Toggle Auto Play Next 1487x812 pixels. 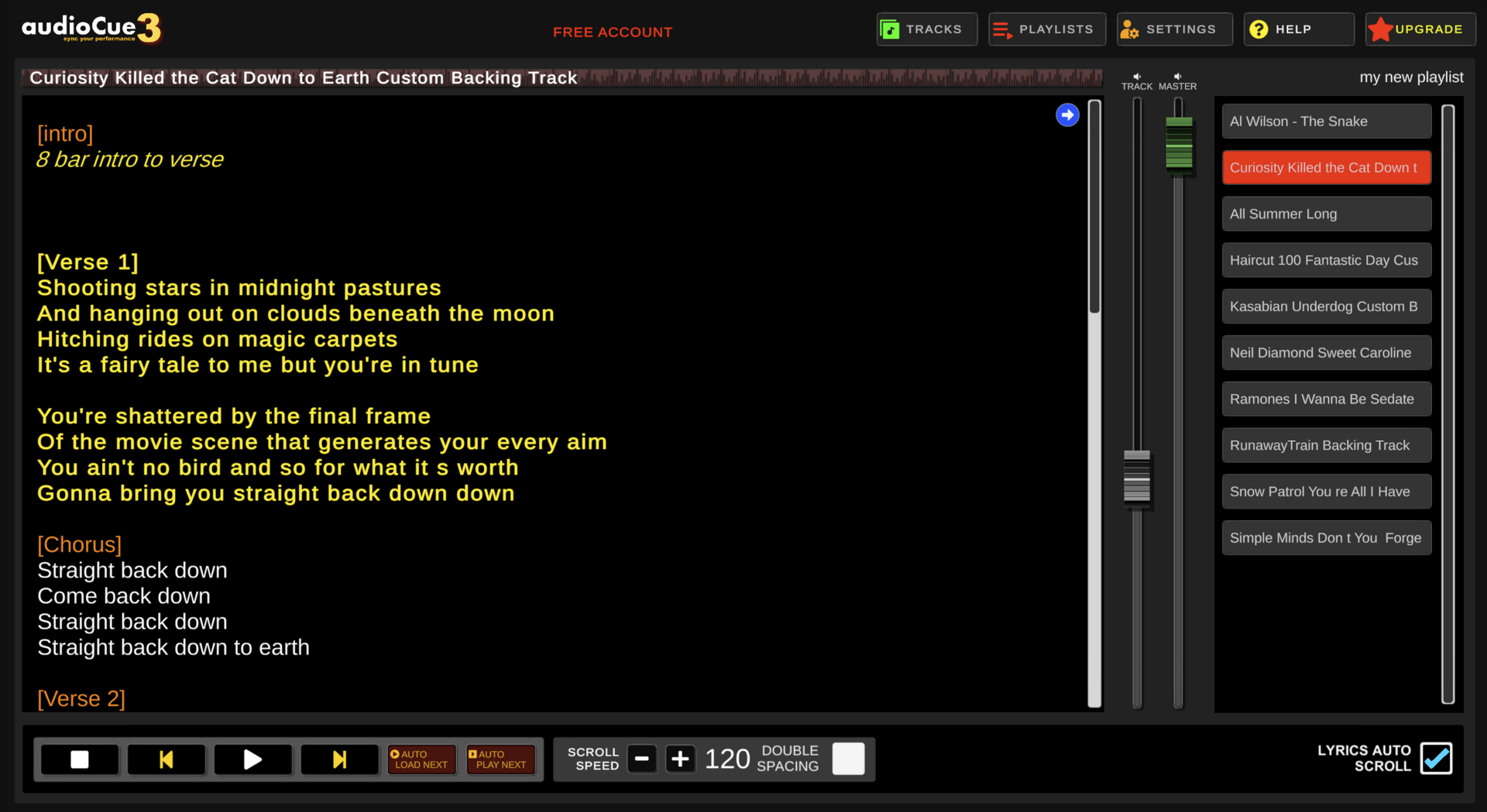pyautogui.click(x=500, y=759)
